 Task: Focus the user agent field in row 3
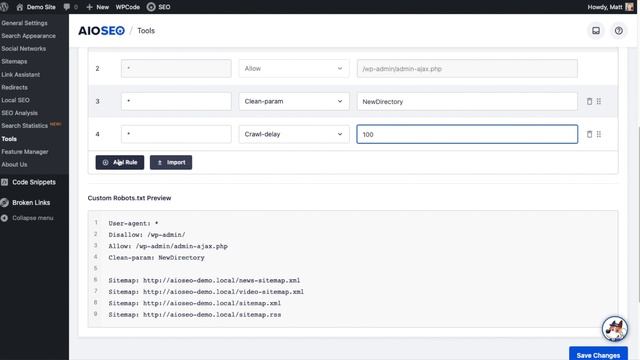point(176,101)
